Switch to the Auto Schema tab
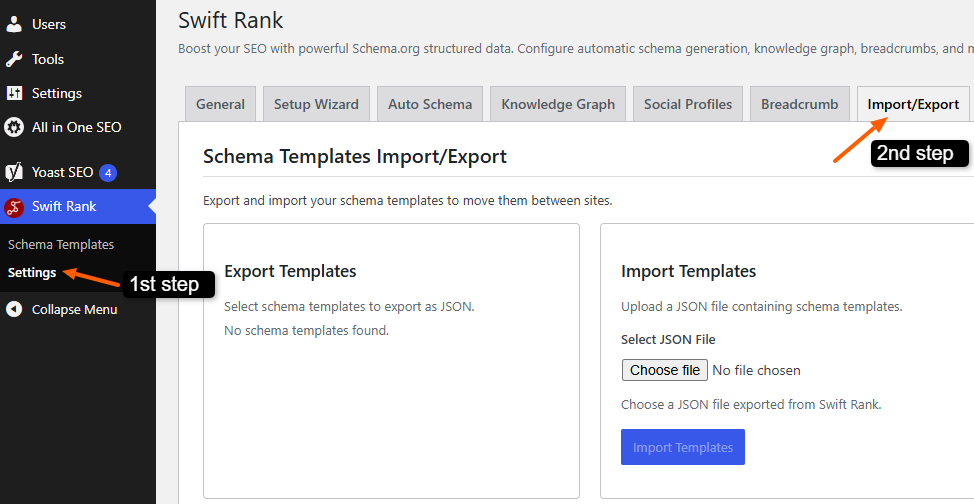The image size is (974, 504). pyautogui.click(x=430, y=104)
